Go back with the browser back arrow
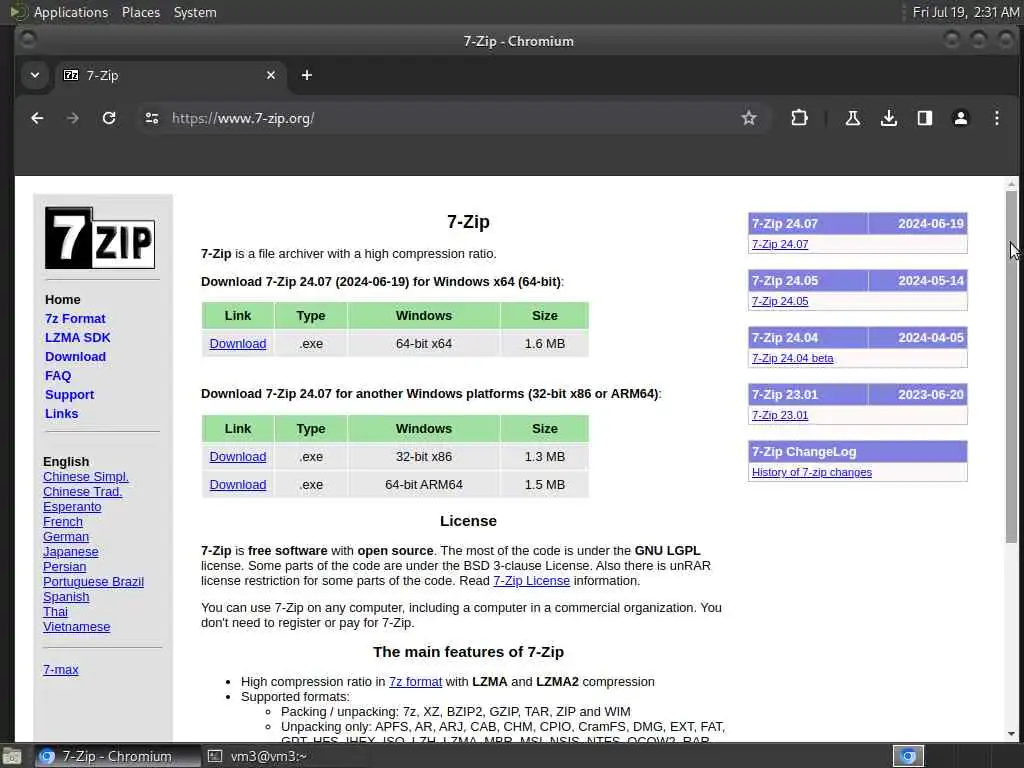This screenshot has height=768, width=1024. coord(37,118)
